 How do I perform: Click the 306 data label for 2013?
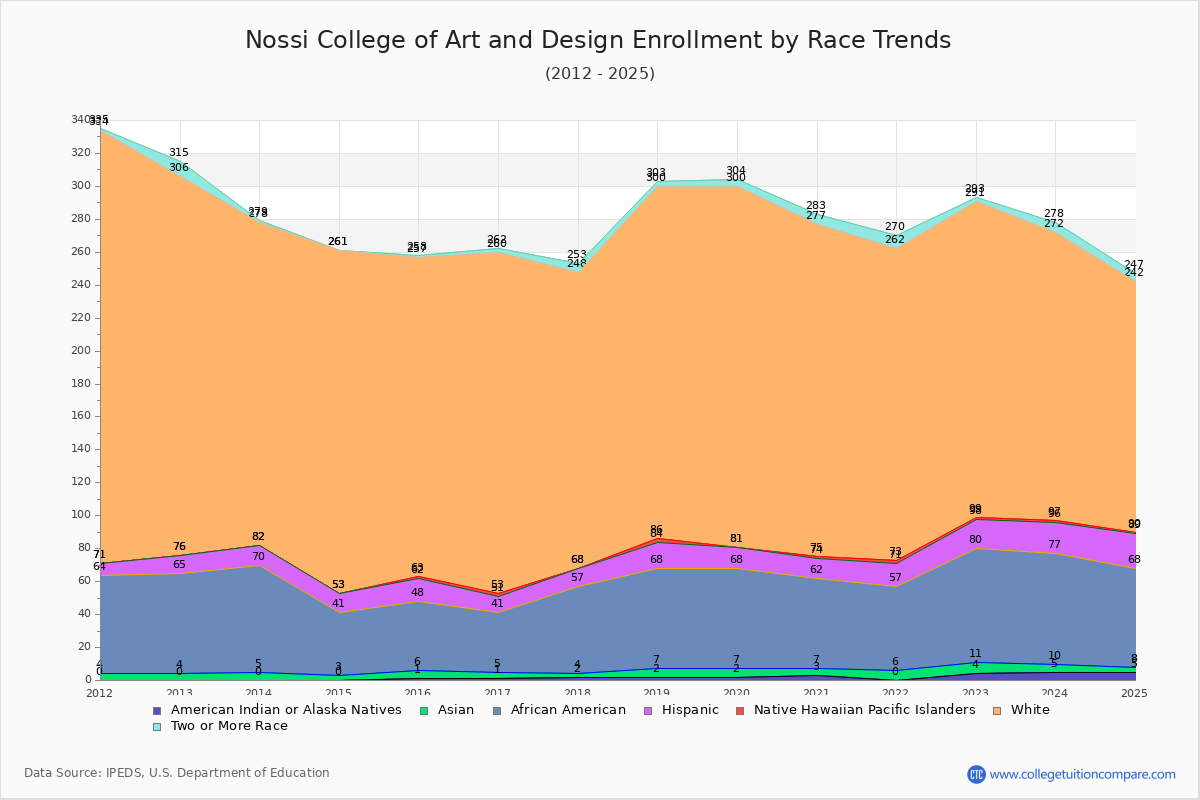179,168
